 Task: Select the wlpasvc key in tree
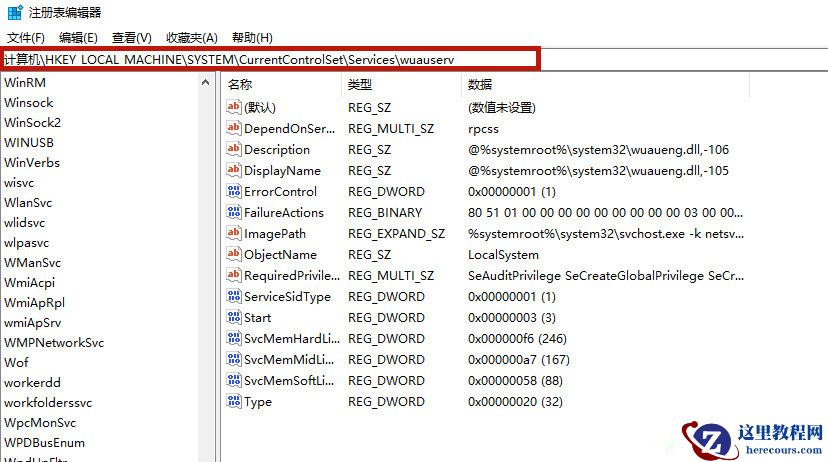coord(26,243)
